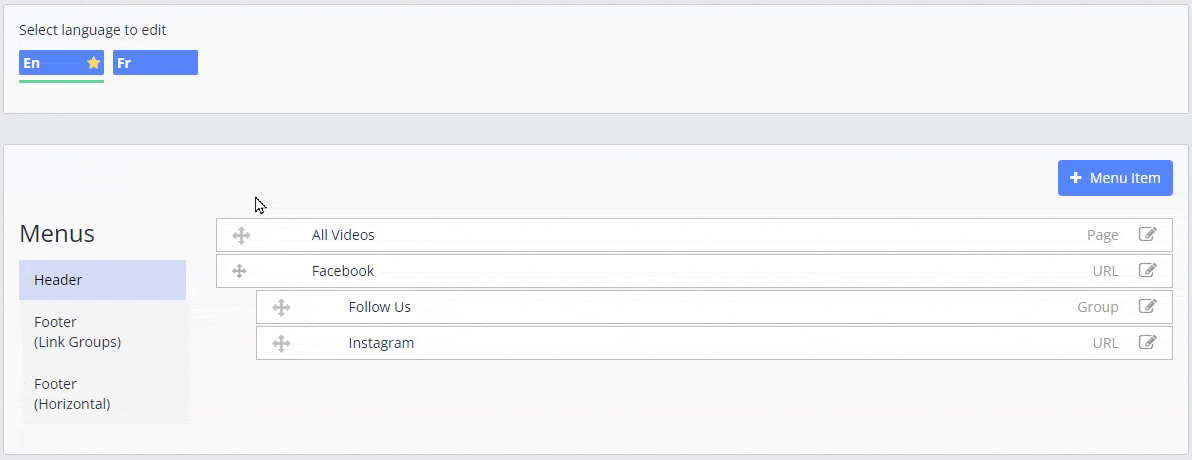Add a new Menu Item
This screenshot has width=1192, height=460.
point(1115,178)
